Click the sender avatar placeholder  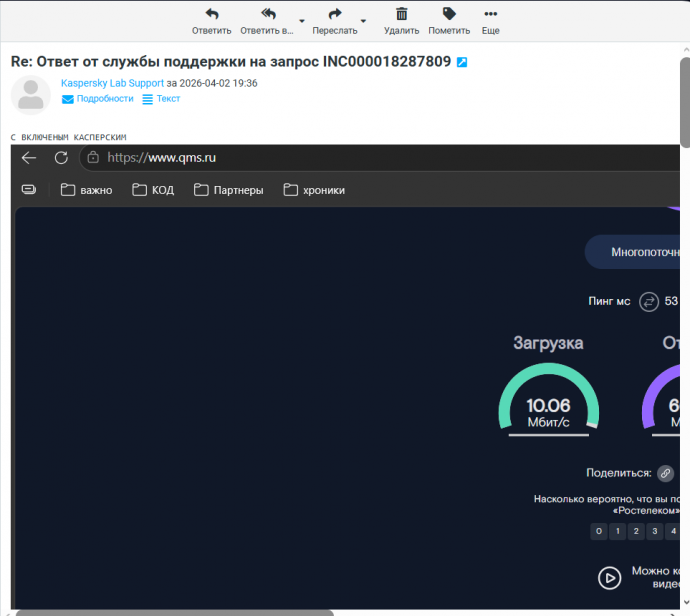click(31, 94)
